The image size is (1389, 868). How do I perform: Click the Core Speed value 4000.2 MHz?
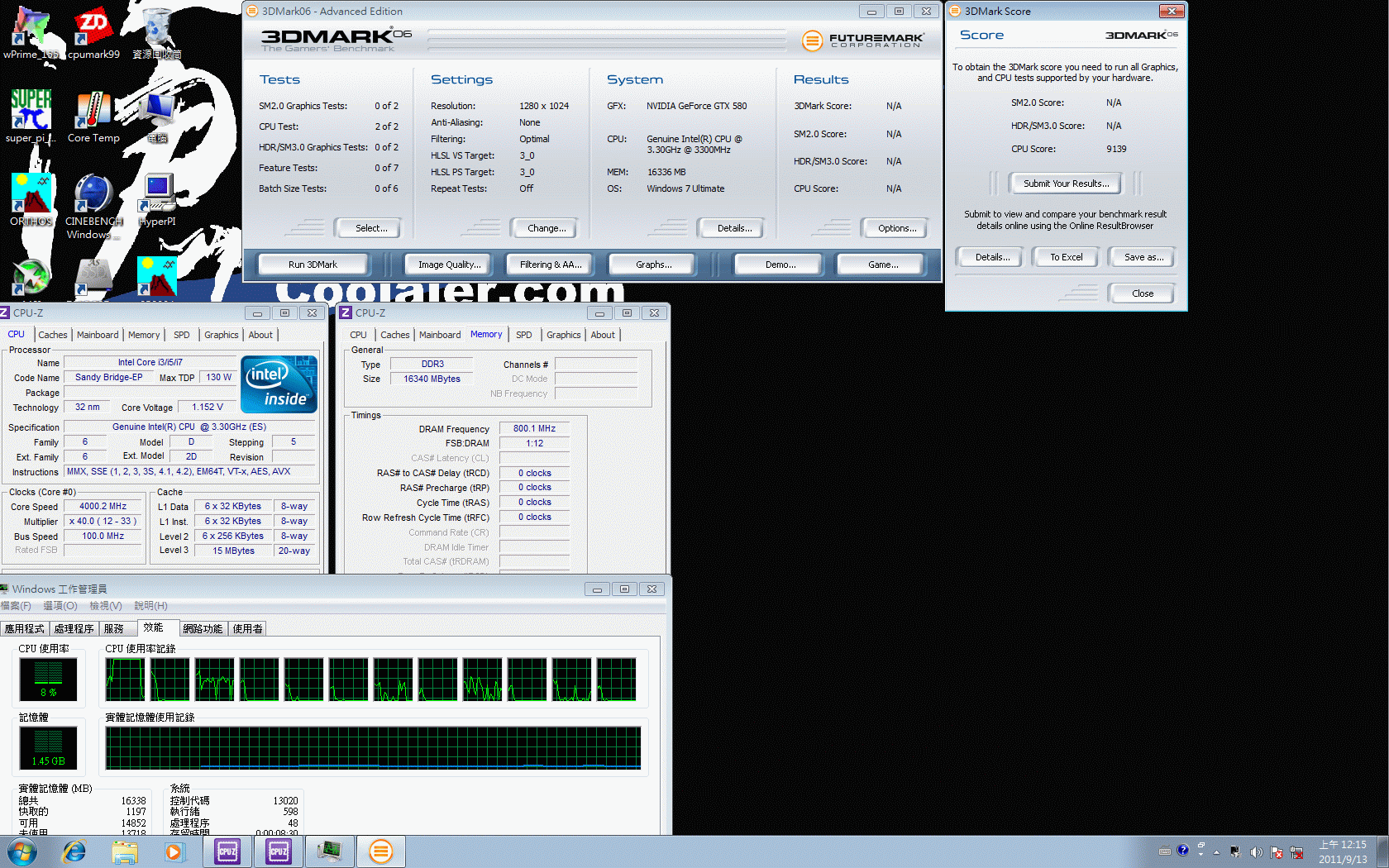tap(103, 506)
